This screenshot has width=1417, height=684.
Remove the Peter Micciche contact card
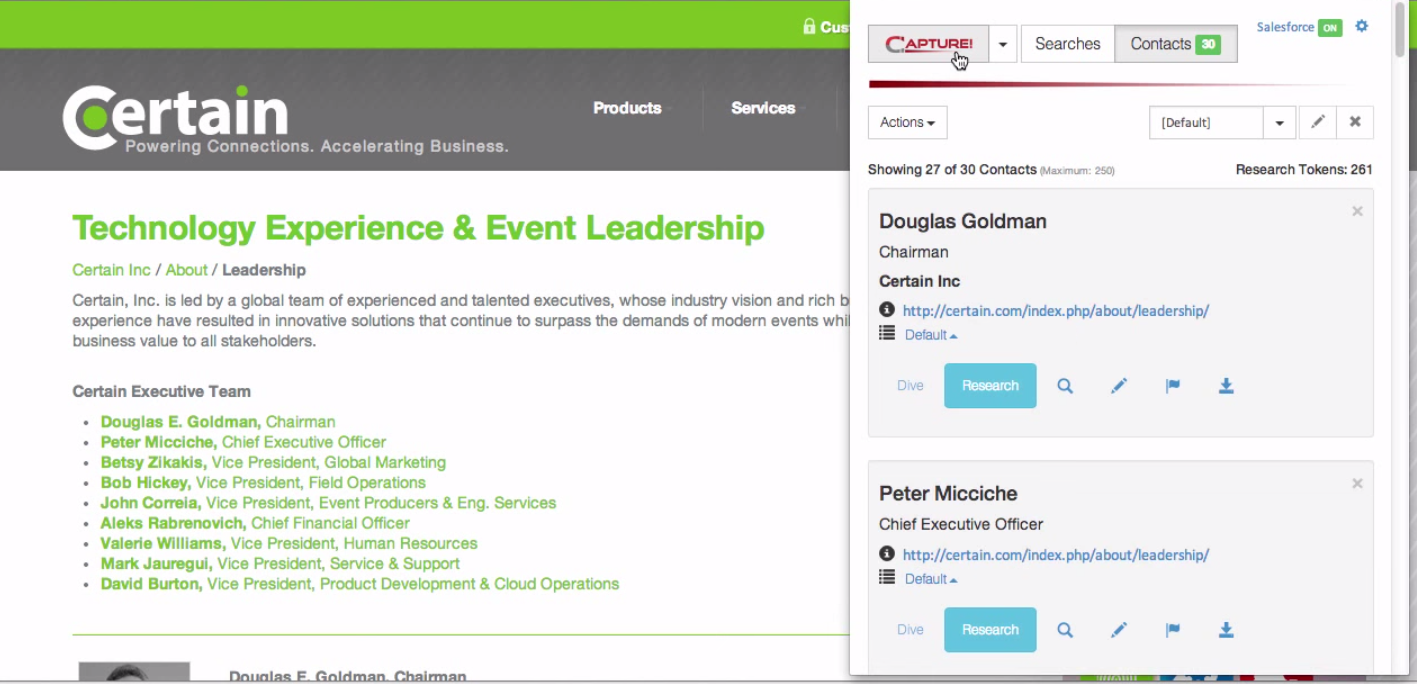1357,483
